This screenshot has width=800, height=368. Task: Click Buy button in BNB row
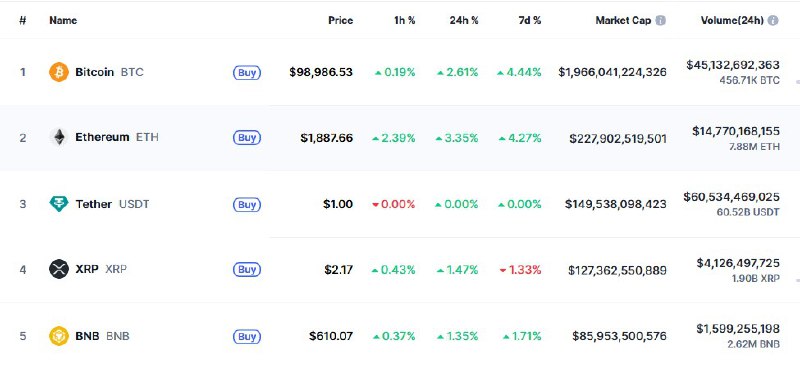click(x=247, y=336)
